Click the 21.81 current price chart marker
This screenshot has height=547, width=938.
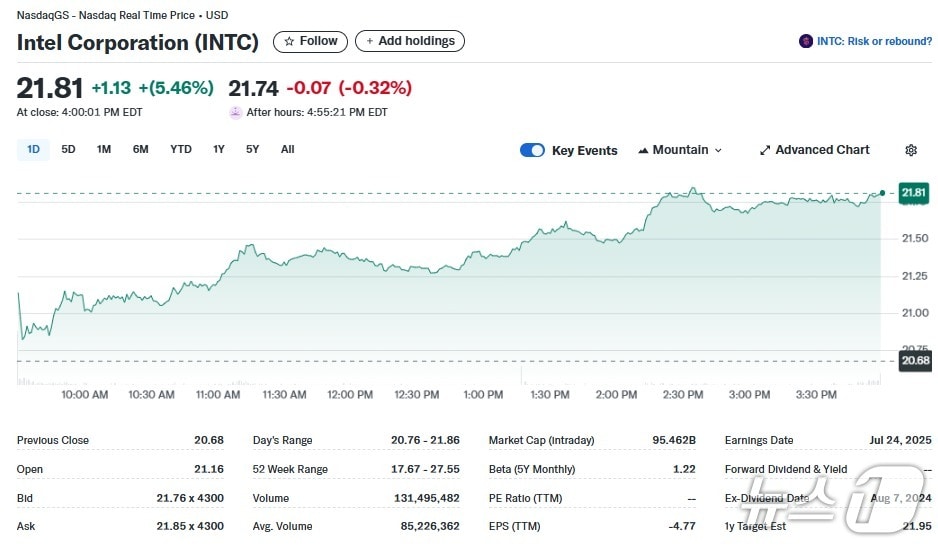[914, 192]
